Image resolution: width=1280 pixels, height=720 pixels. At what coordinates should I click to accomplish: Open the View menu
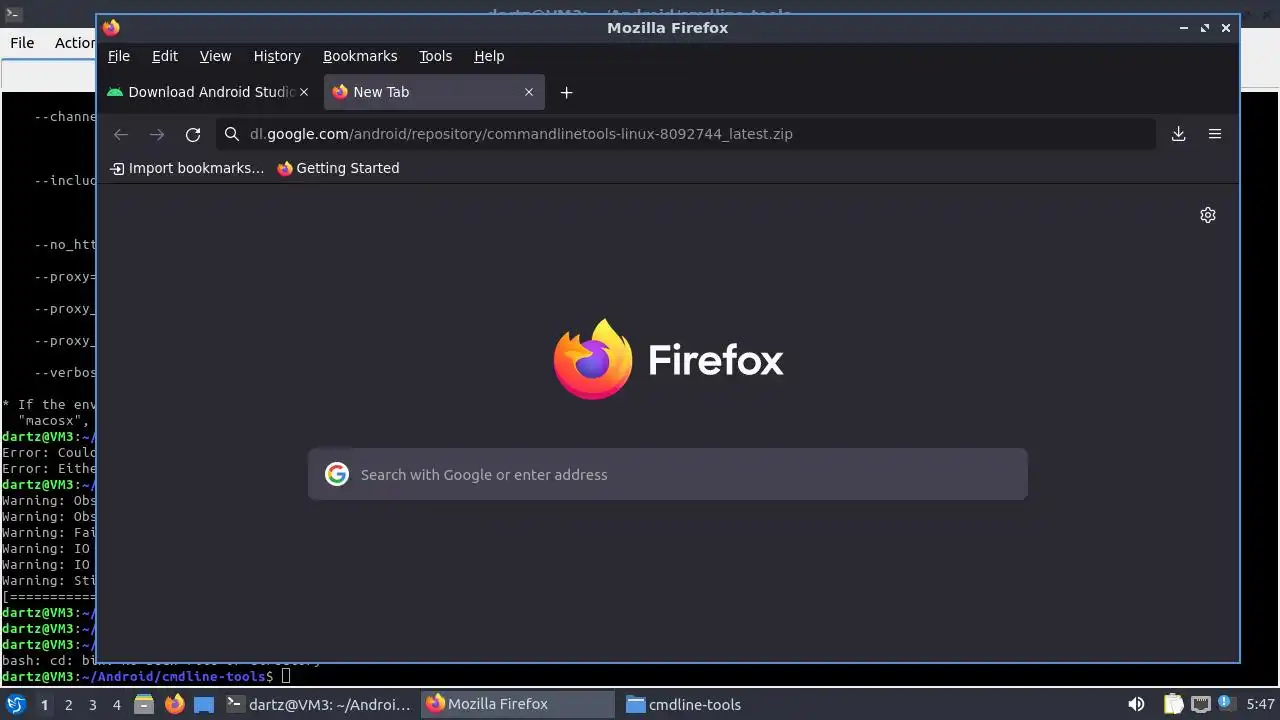(215, 56)
